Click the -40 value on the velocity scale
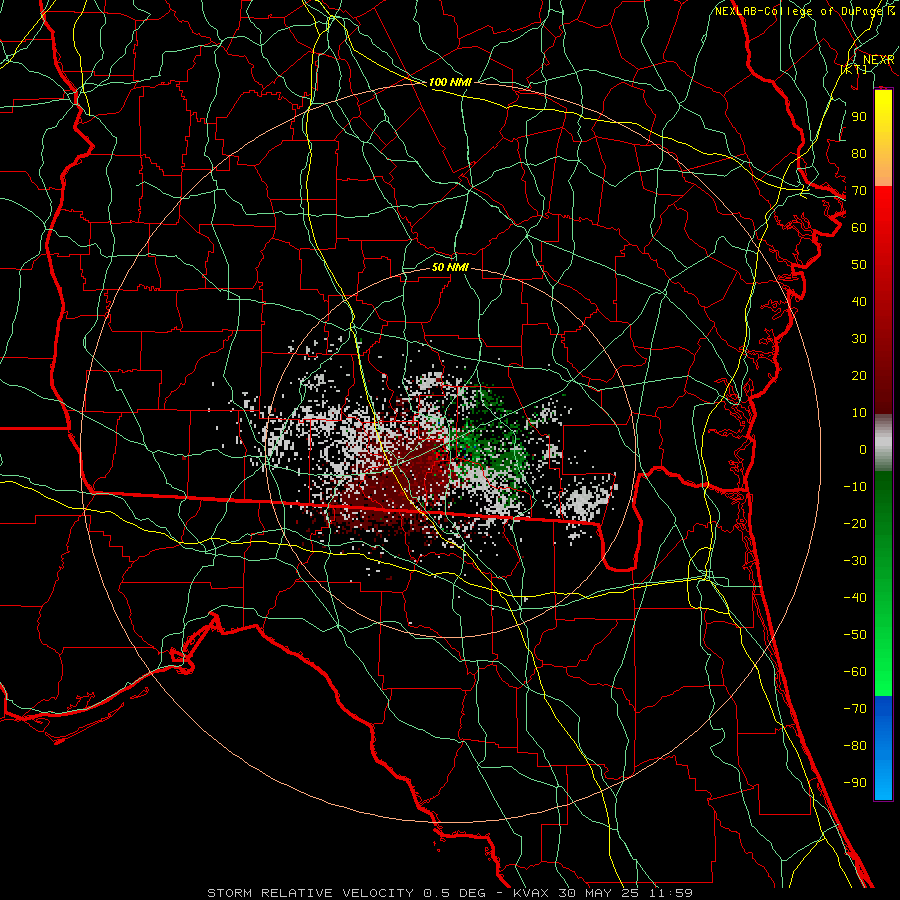The height and width of the screenshot is (900, 900). tap(855, 598)
